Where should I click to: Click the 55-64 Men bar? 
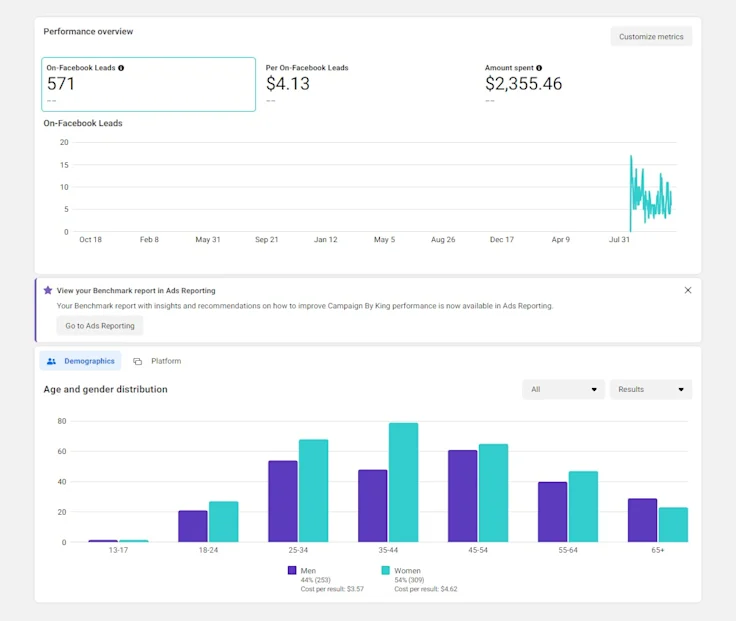point(552,512)
